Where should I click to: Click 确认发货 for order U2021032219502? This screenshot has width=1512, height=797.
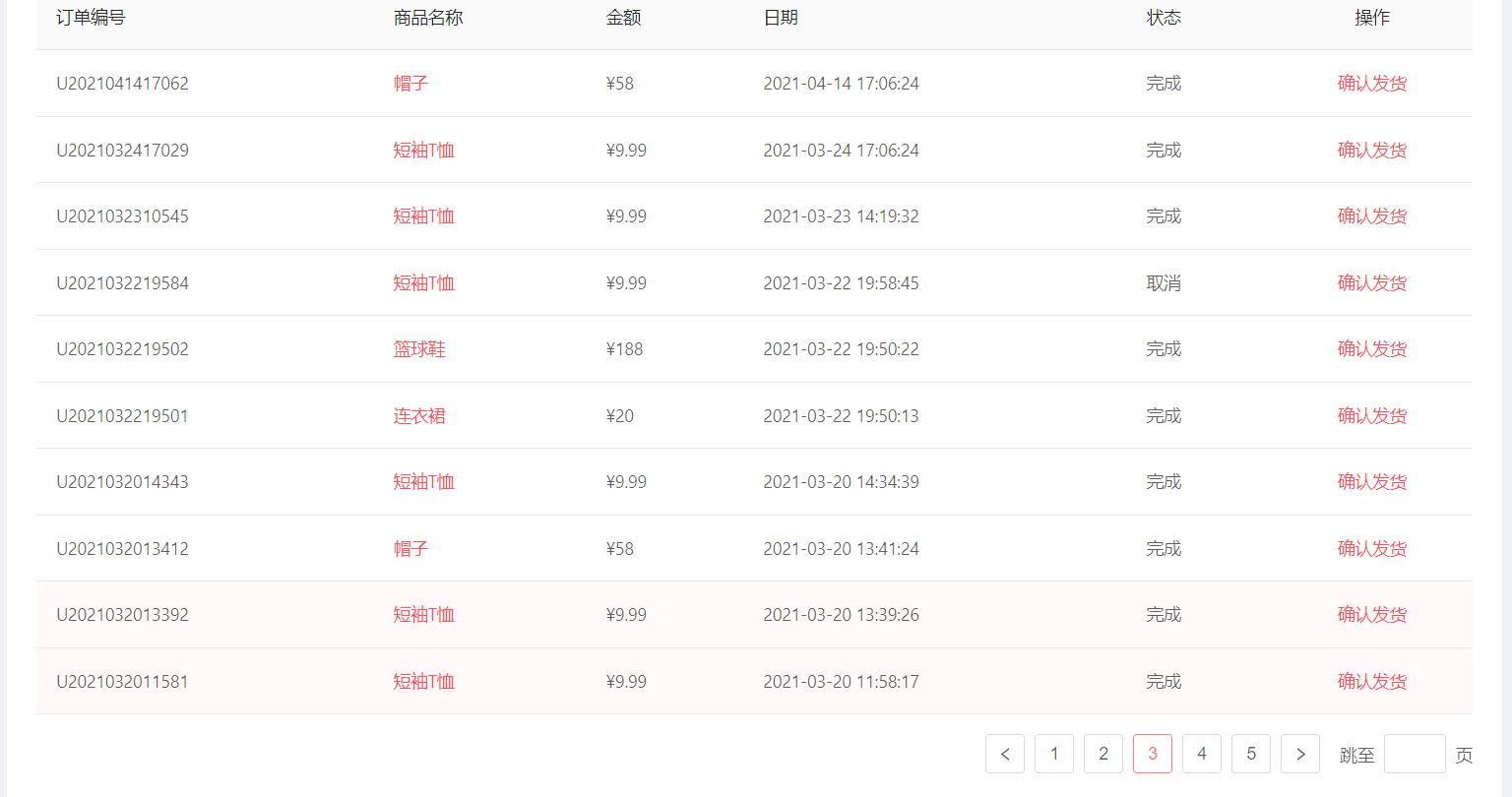[1372, 349]
